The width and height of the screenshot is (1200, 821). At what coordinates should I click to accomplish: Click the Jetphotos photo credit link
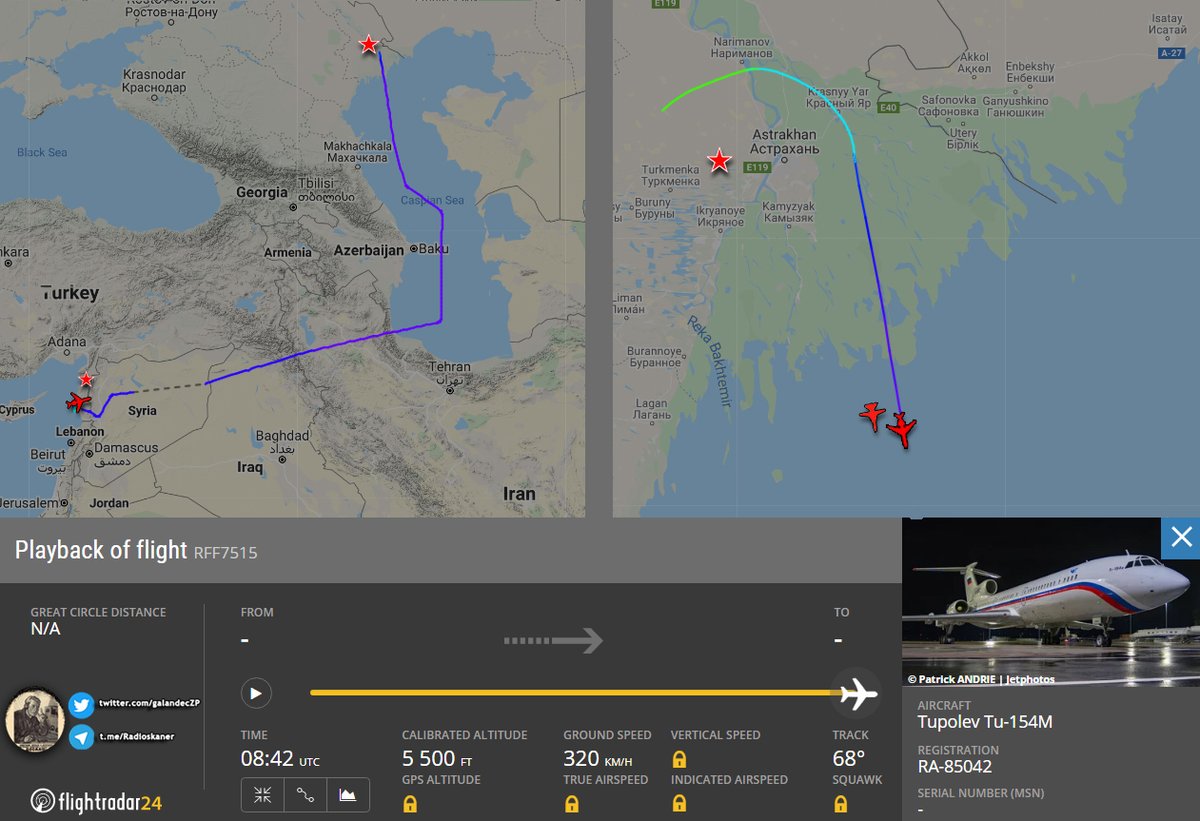pos(1023,679)
